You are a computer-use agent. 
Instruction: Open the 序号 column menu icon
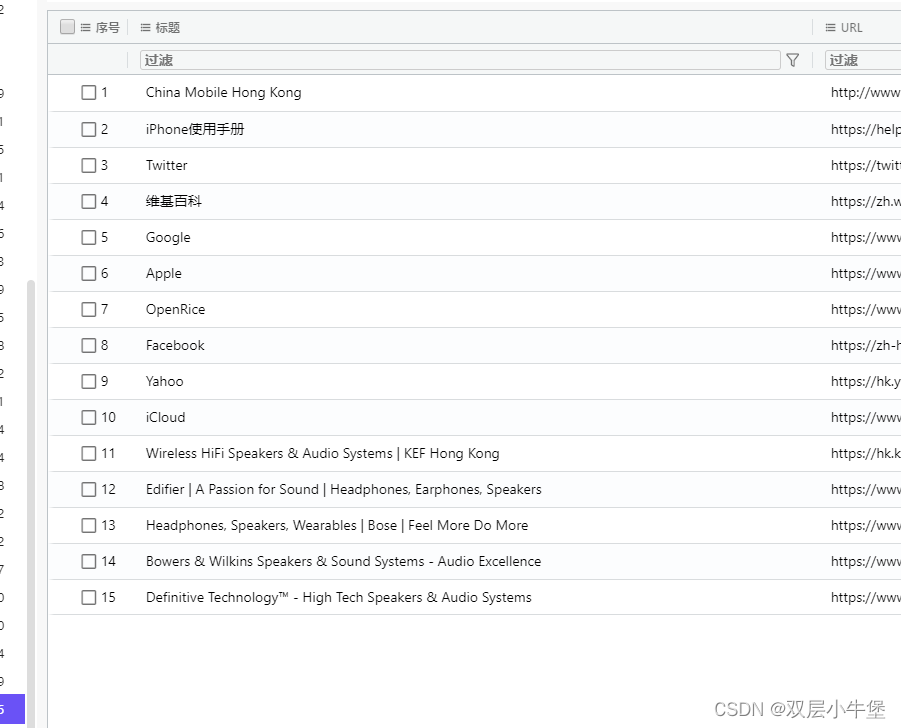coord(86,28)
